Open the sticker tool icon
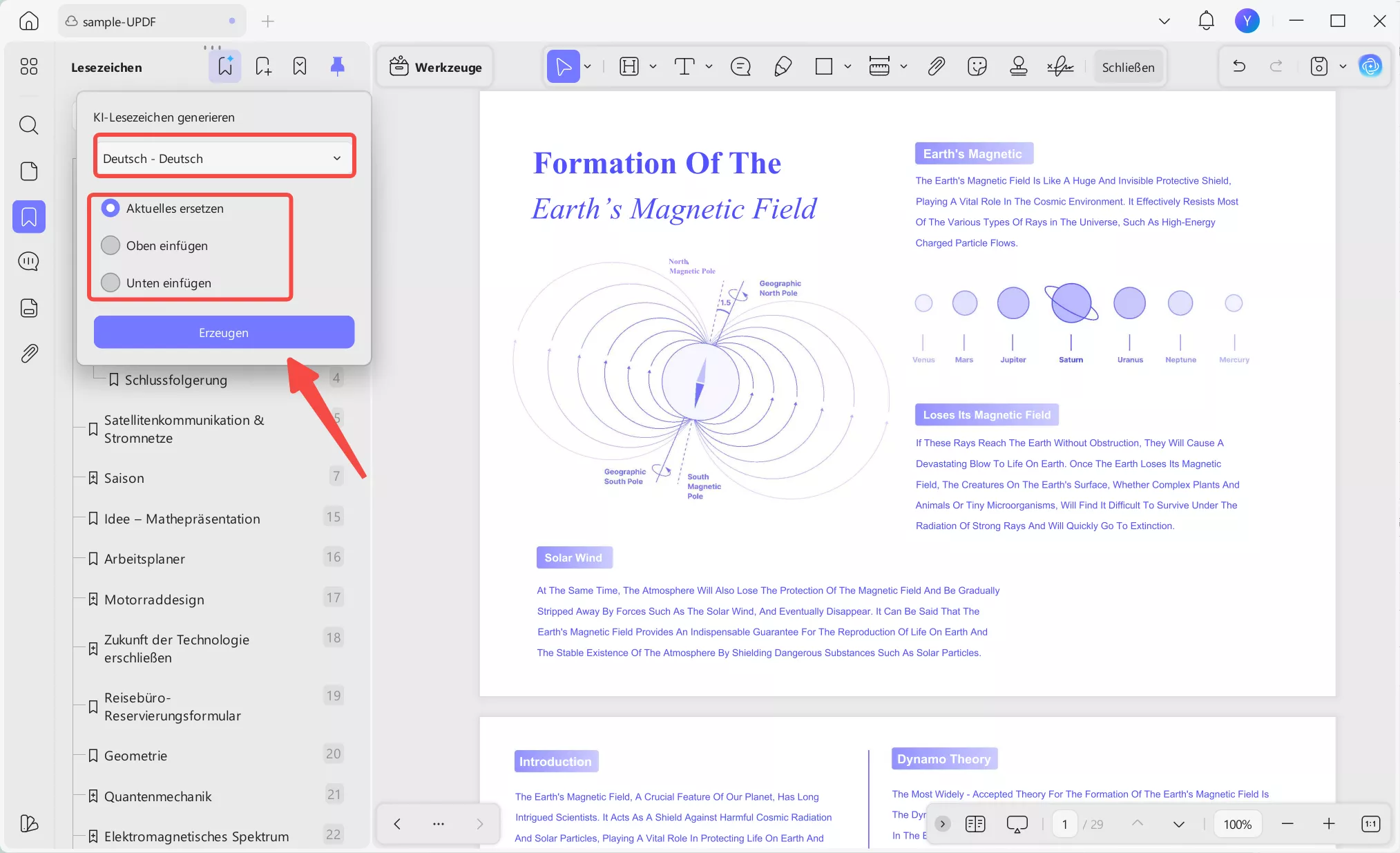The height and width of the screenshot is (853, 1400). [x=977, y=67]
